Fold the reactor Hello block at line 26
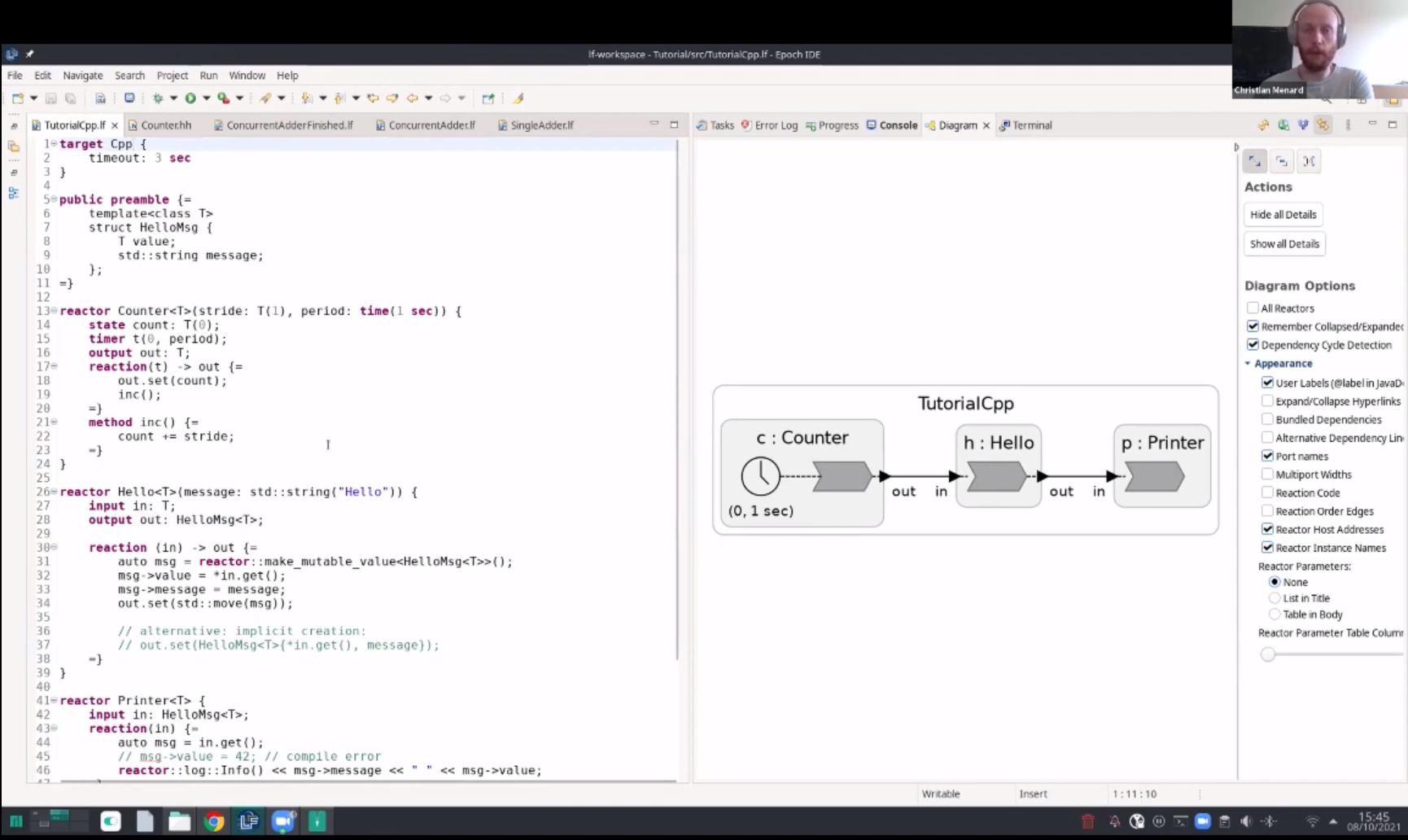This screenshot has width=1408, height=840. tap(54, 491)
